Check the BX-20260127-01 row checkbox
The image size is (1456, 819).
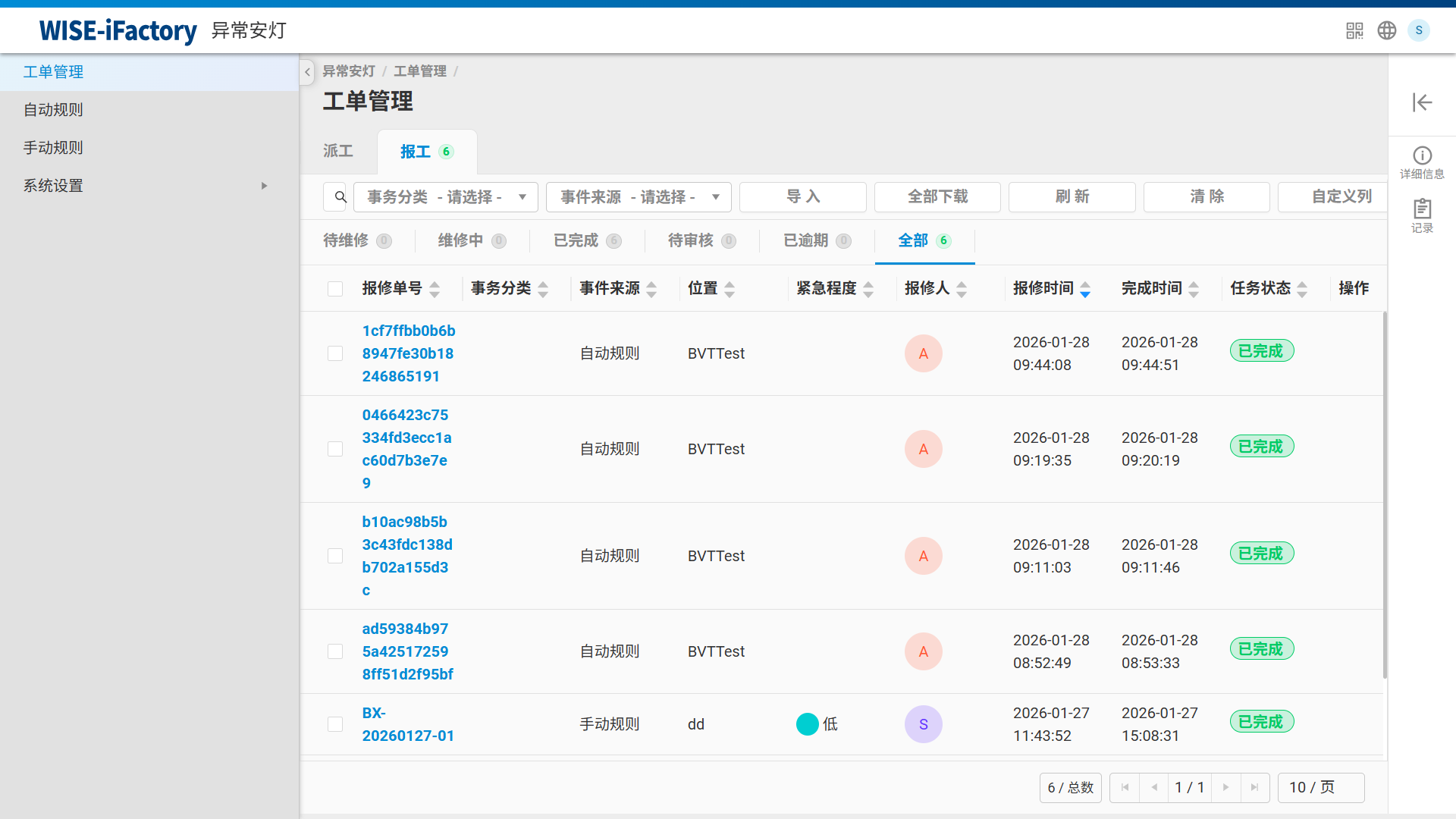click(335, 724)
